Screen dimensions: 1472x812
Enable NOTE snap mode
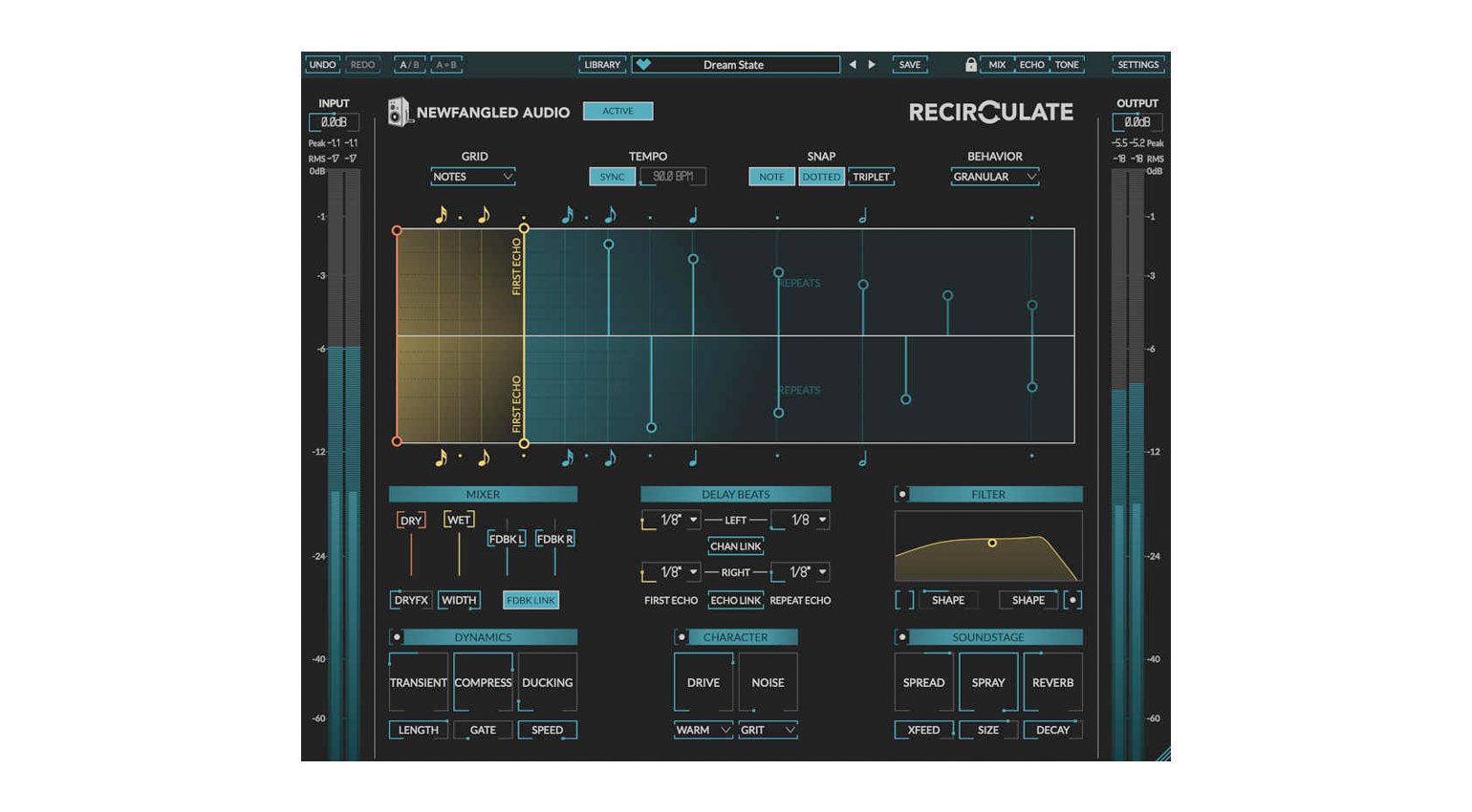coord(771,177)
